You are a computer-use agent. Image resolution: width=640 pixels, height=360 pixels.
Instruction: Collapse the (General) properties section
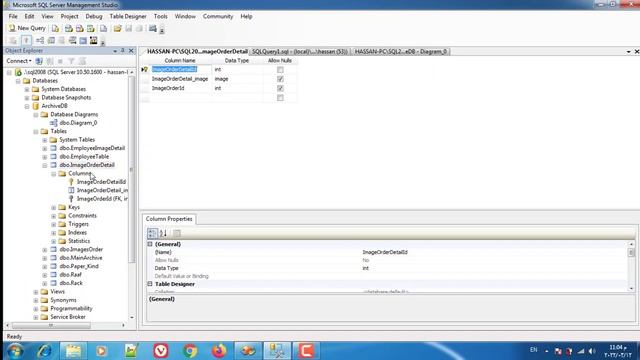[x=150, y=244]
